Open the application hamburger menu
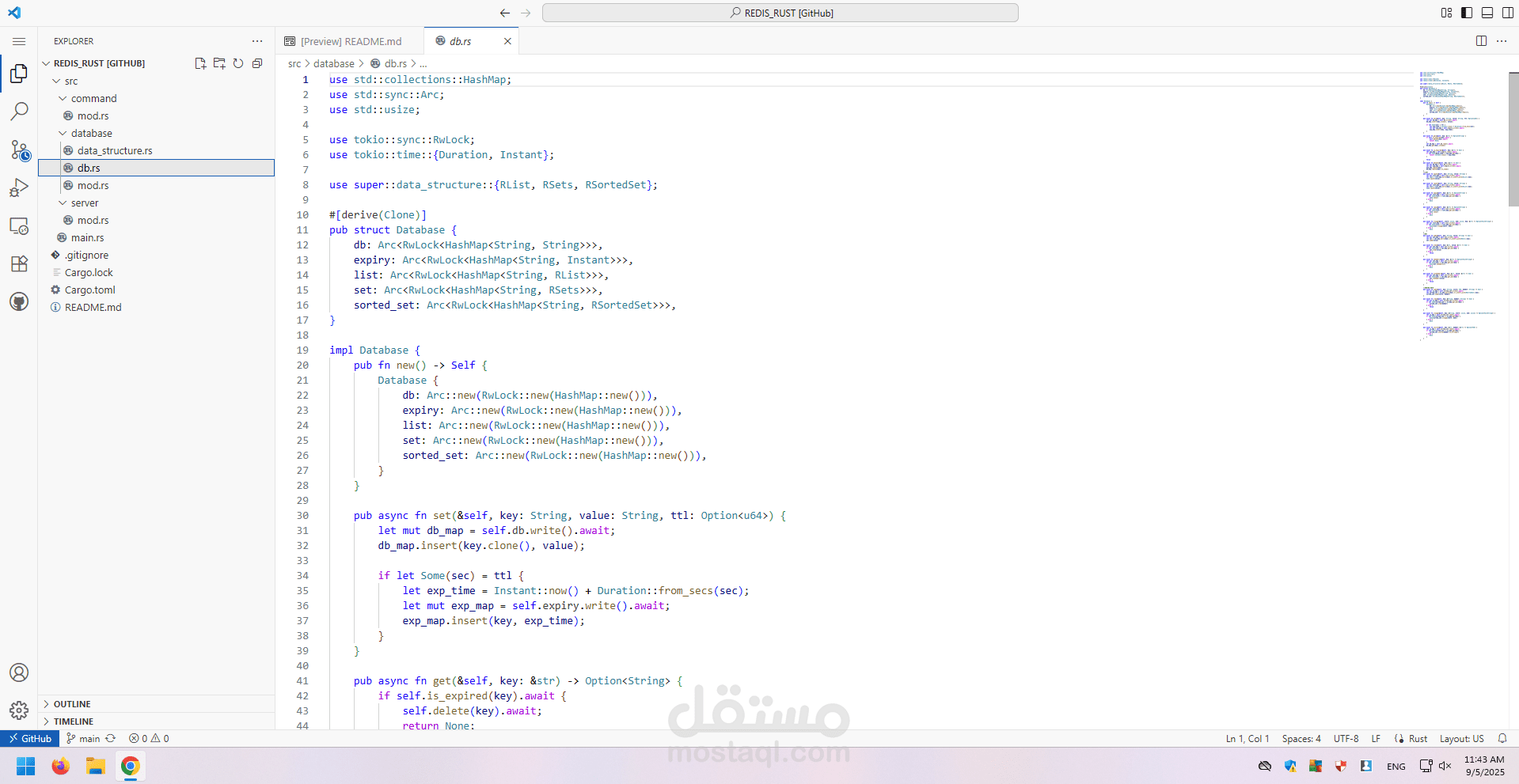 click(19, 41)
